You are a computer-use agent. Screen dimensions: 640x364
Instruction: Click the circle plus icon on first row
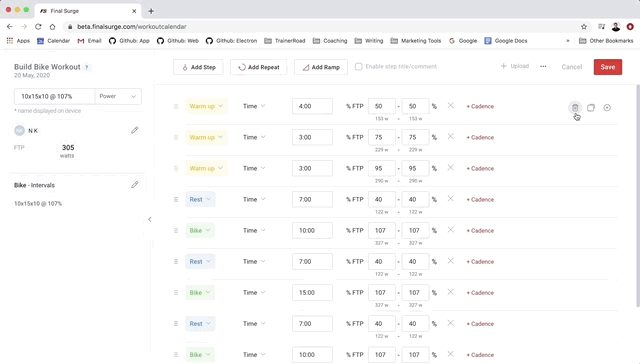(607, 108)
